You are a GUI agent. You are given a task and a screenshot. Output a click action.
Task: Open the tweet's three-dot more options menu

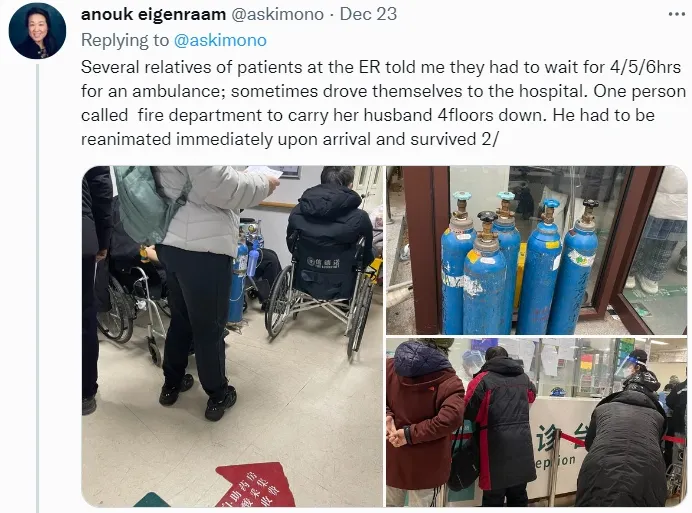(x=677, y=14)
